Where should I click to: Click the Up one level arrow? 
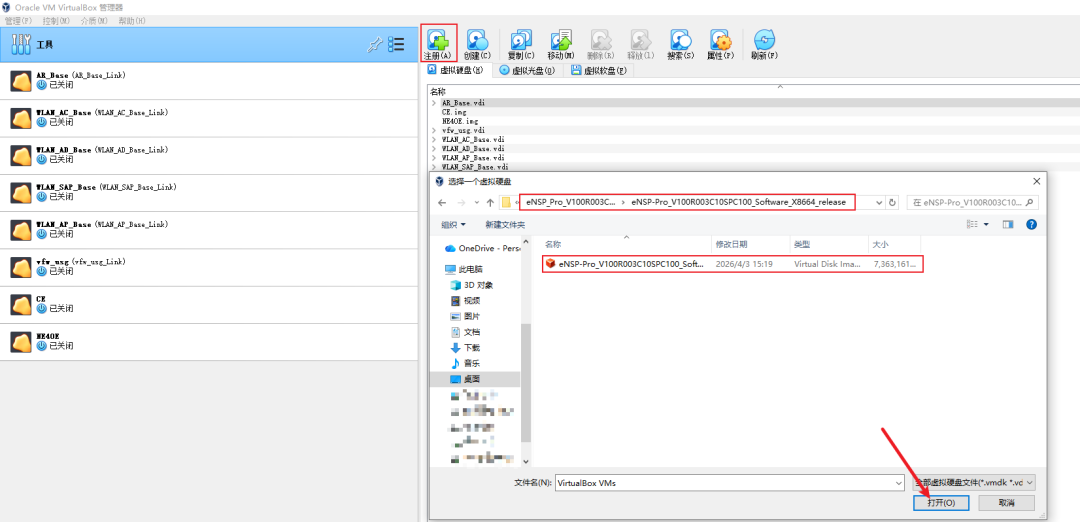coord(490,202)
